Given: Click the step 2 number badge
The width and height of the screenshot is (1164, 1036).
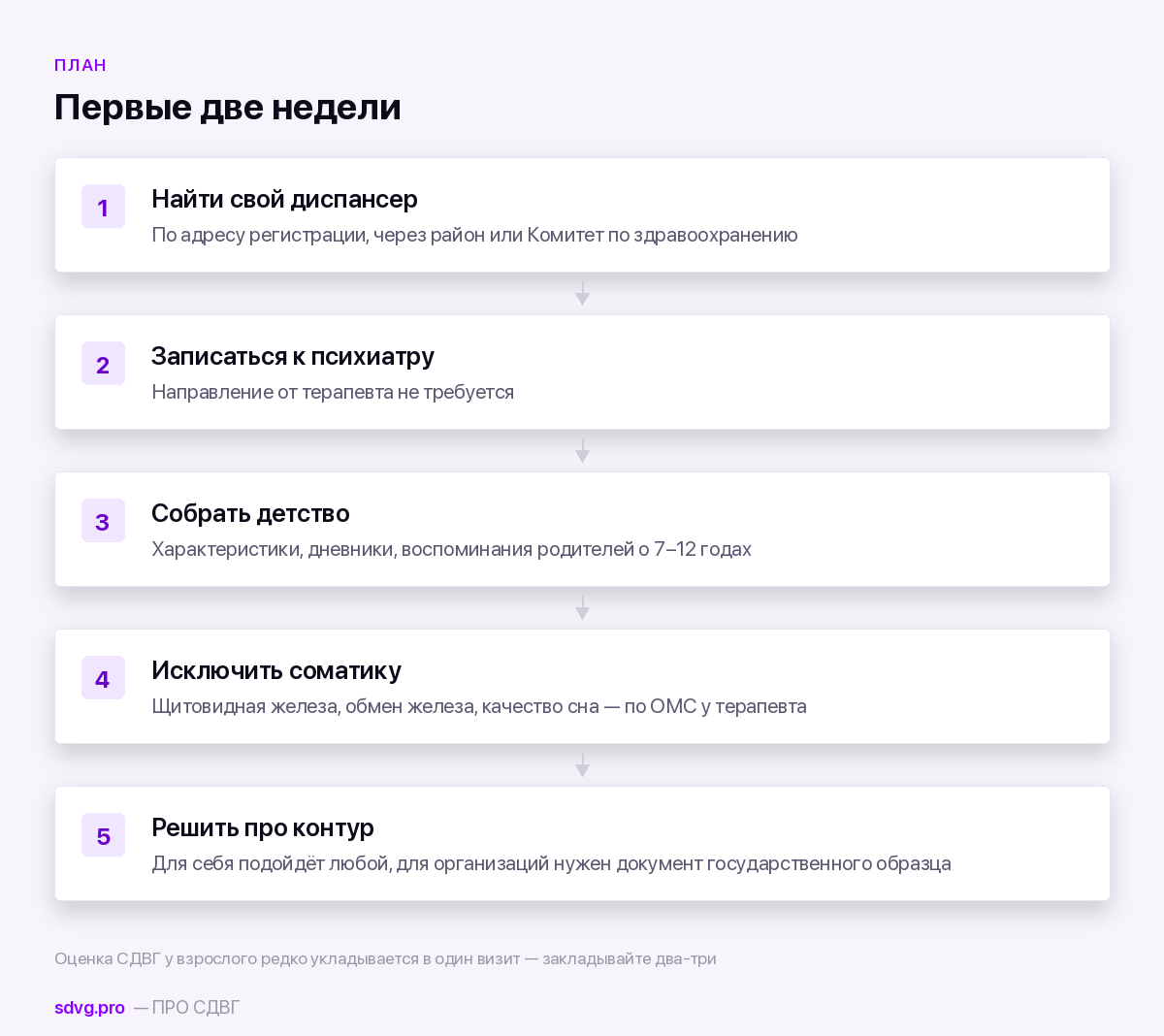Looking at the screenshot, I should coord(103,364).
